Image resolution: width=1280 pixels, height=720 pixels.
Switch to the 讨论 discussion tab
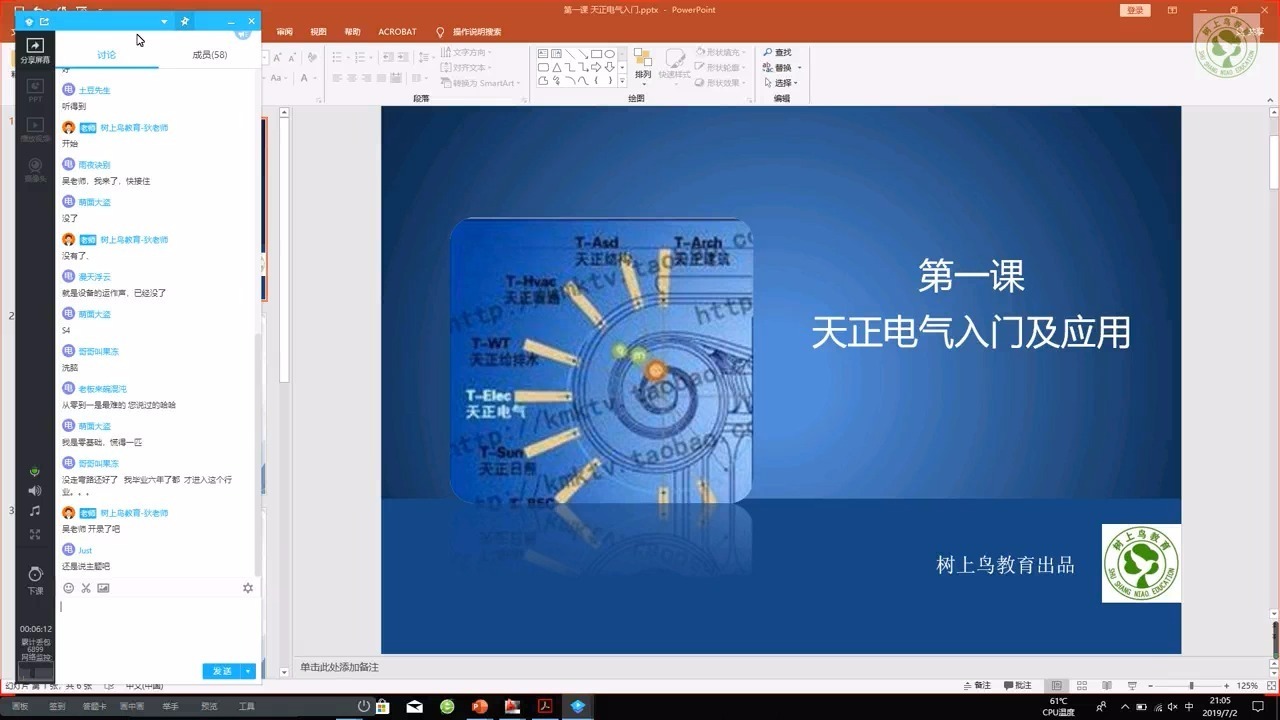point(107,55)
